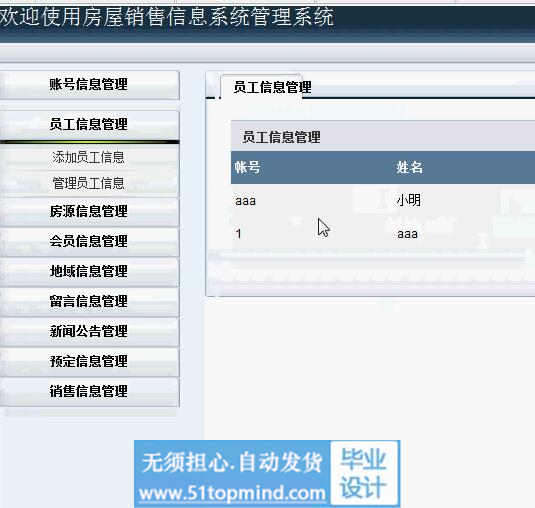The height and width of the screenshot is (508, 535).
Task: Click the 账号 column header
Action: [247, 168]
